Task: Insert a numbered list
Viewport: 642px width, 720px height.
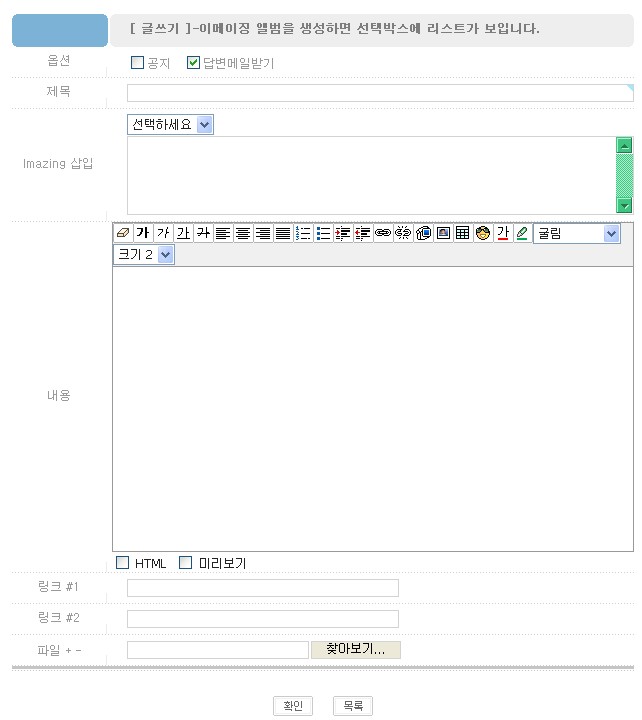Action: 303,233
